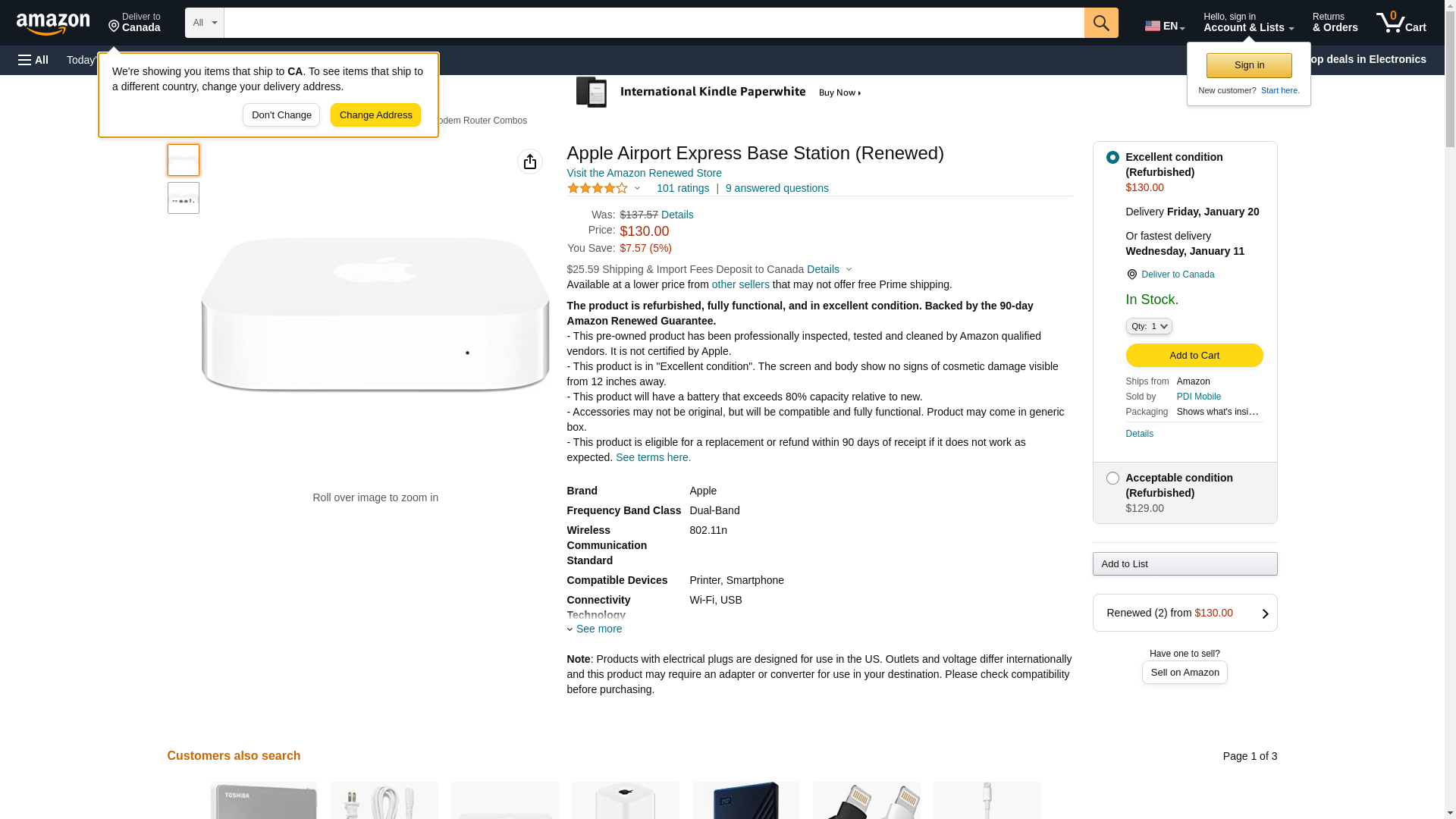This screenshot has width=1456, height=819.
Task: Click the Add to Cart button
Action: point(1194,356)
